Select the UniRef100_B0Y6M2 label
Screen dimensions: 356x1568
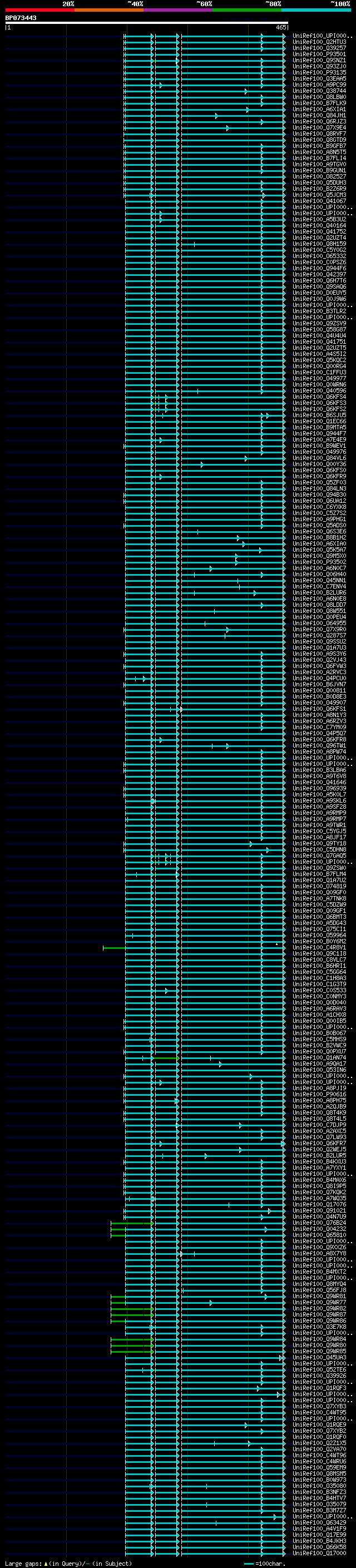319,942
